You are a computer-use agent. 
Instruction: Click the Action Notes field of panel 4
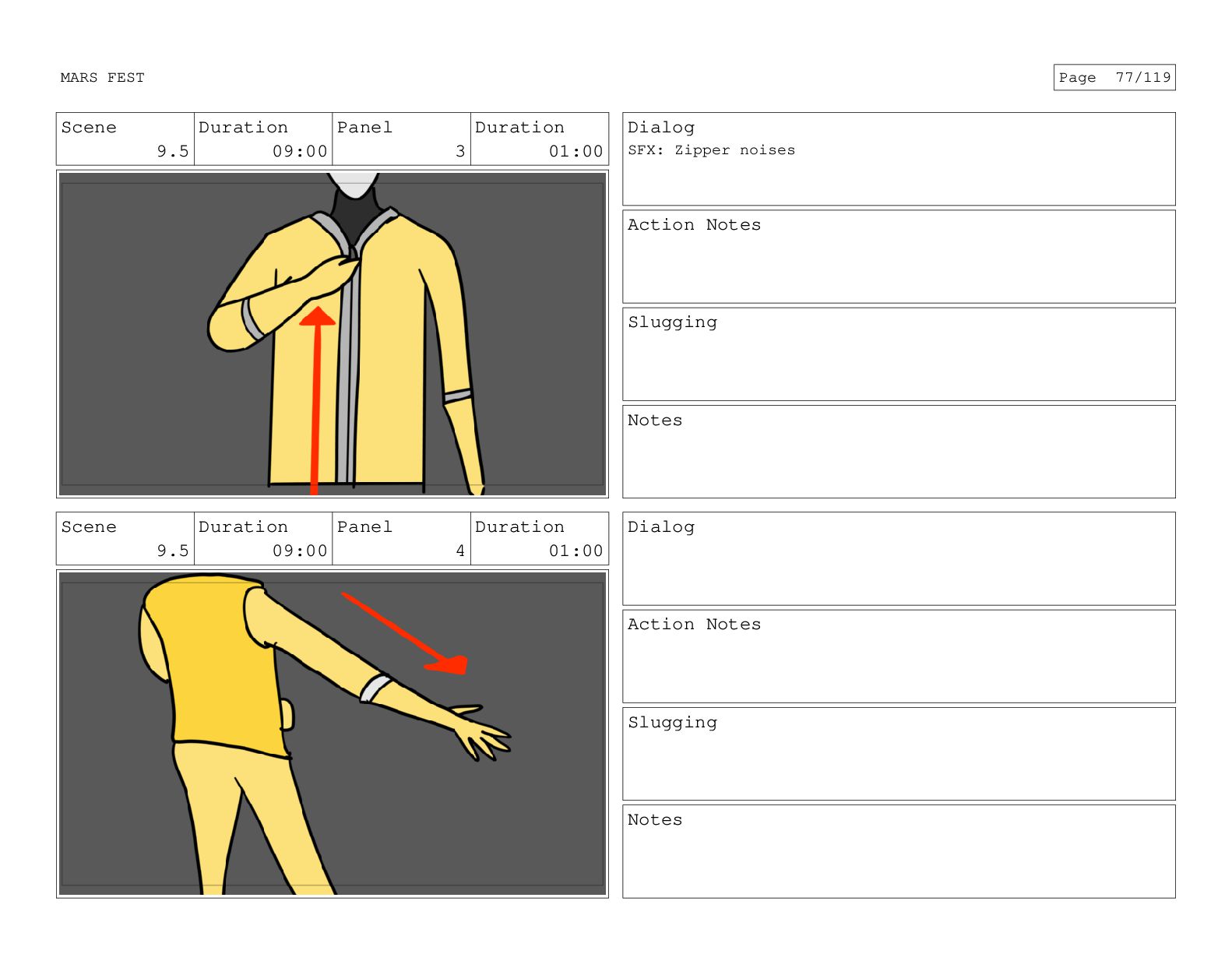899,657
